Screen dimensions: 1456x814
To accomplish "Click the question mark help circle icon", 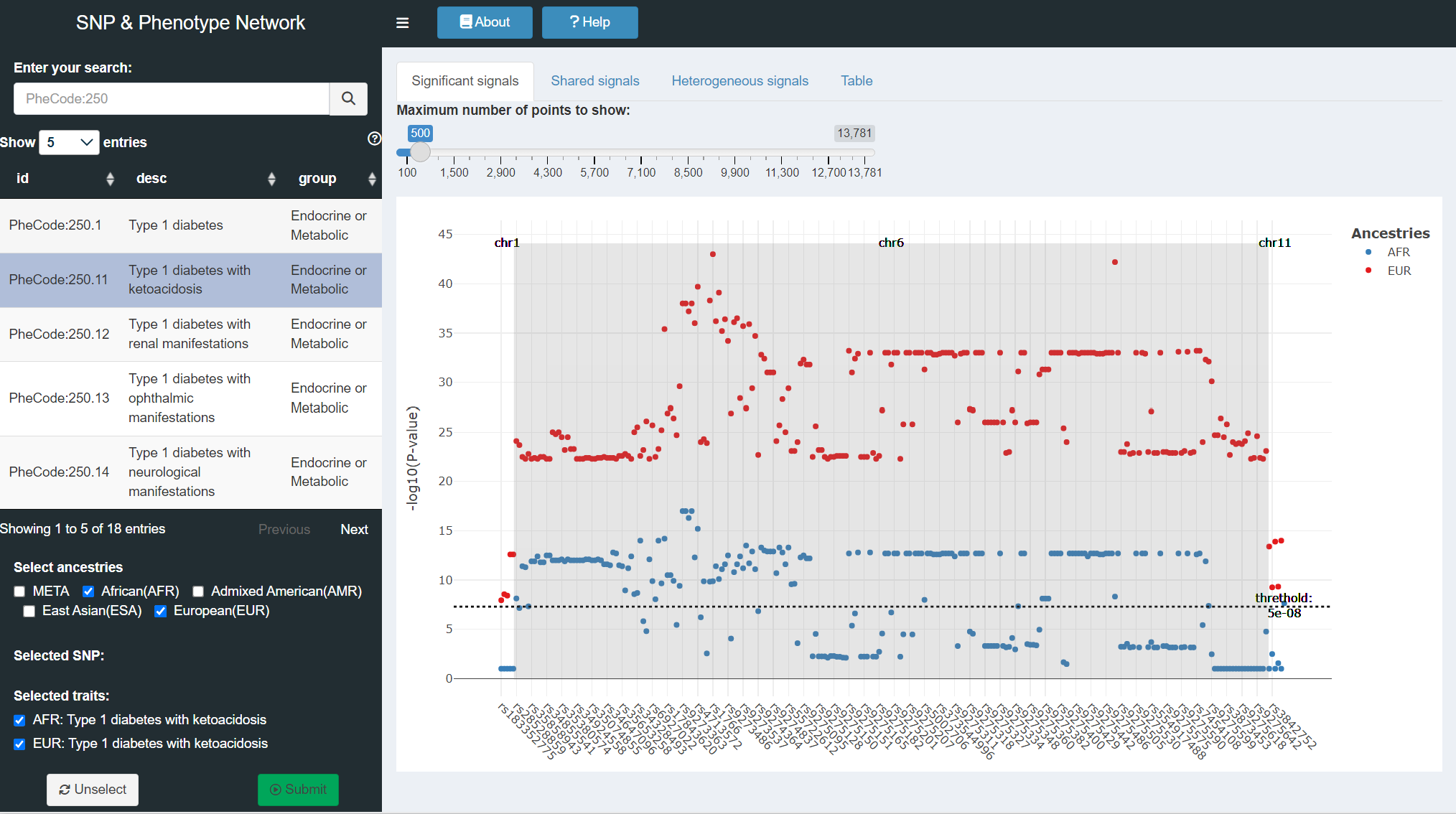I will pos(374,139).
